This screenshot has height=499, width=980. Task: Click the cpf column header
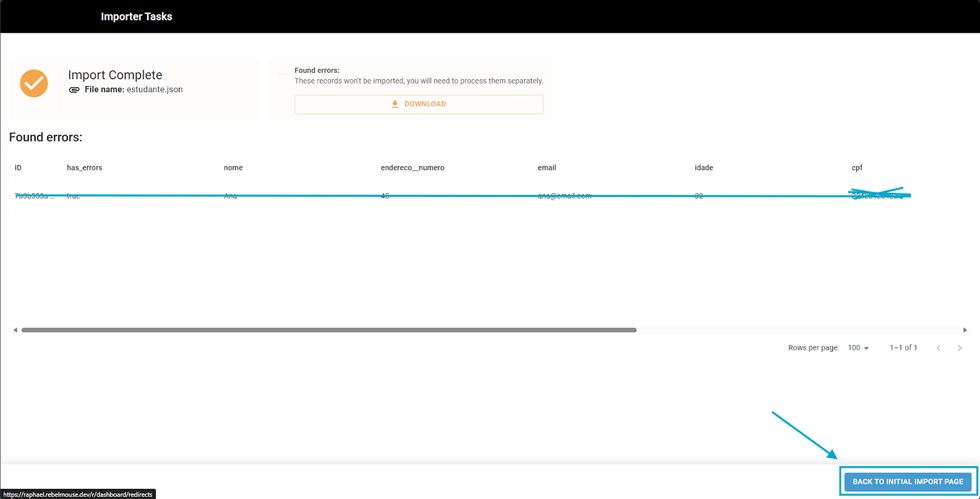857,168
